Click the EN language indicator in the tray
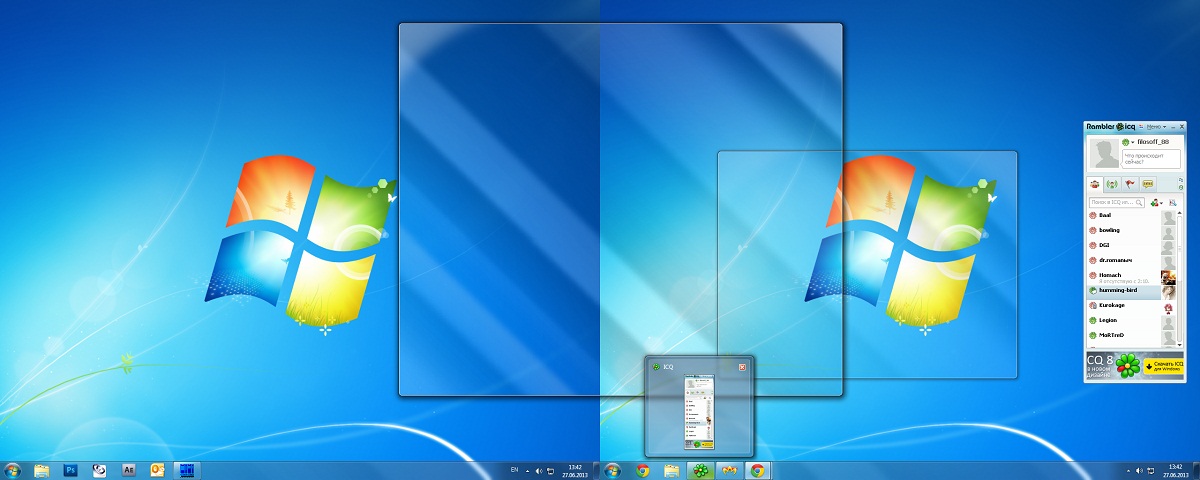 click(514, 469)
